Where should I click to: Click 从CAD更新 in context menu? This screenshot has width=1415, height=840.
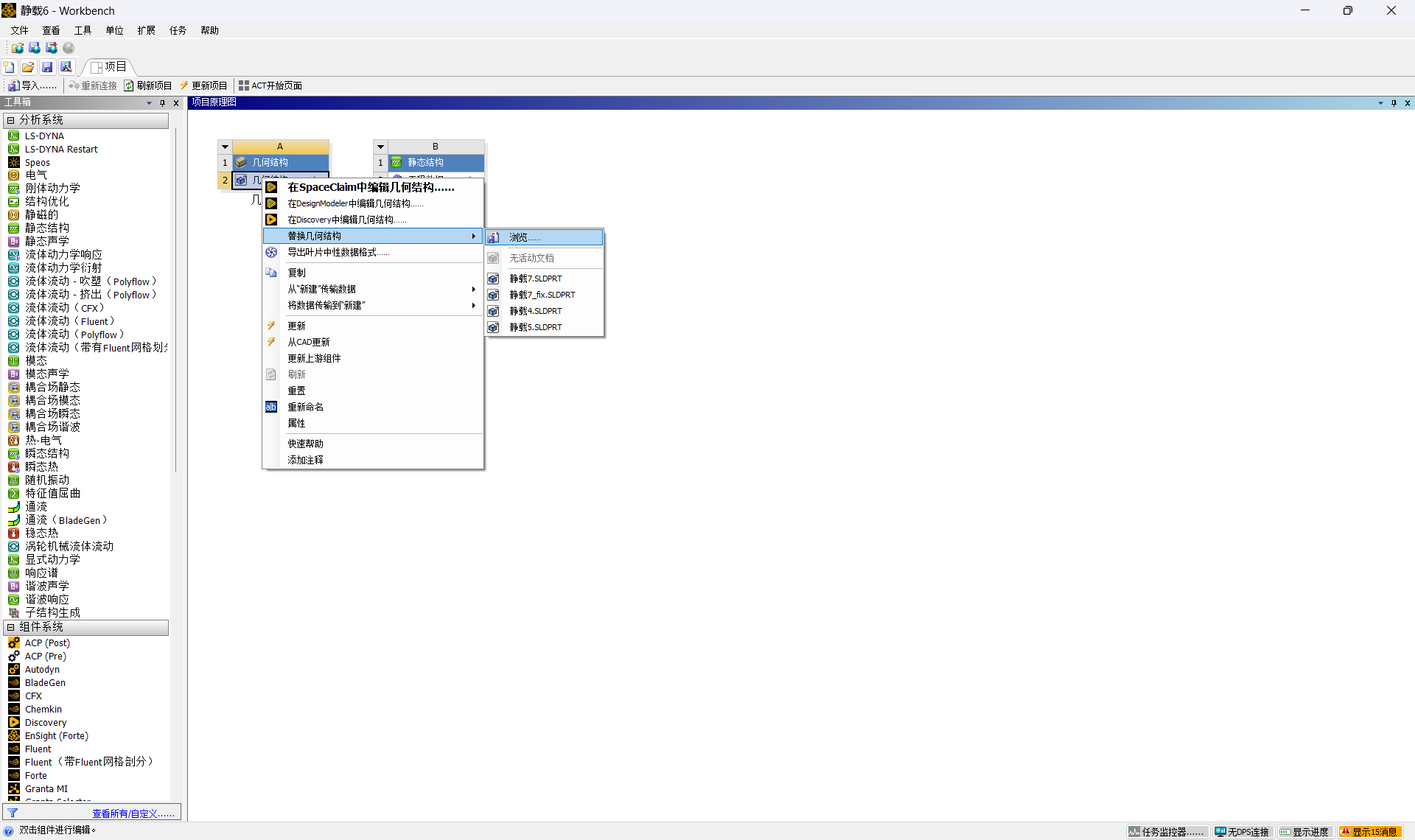tap(373, 342)
